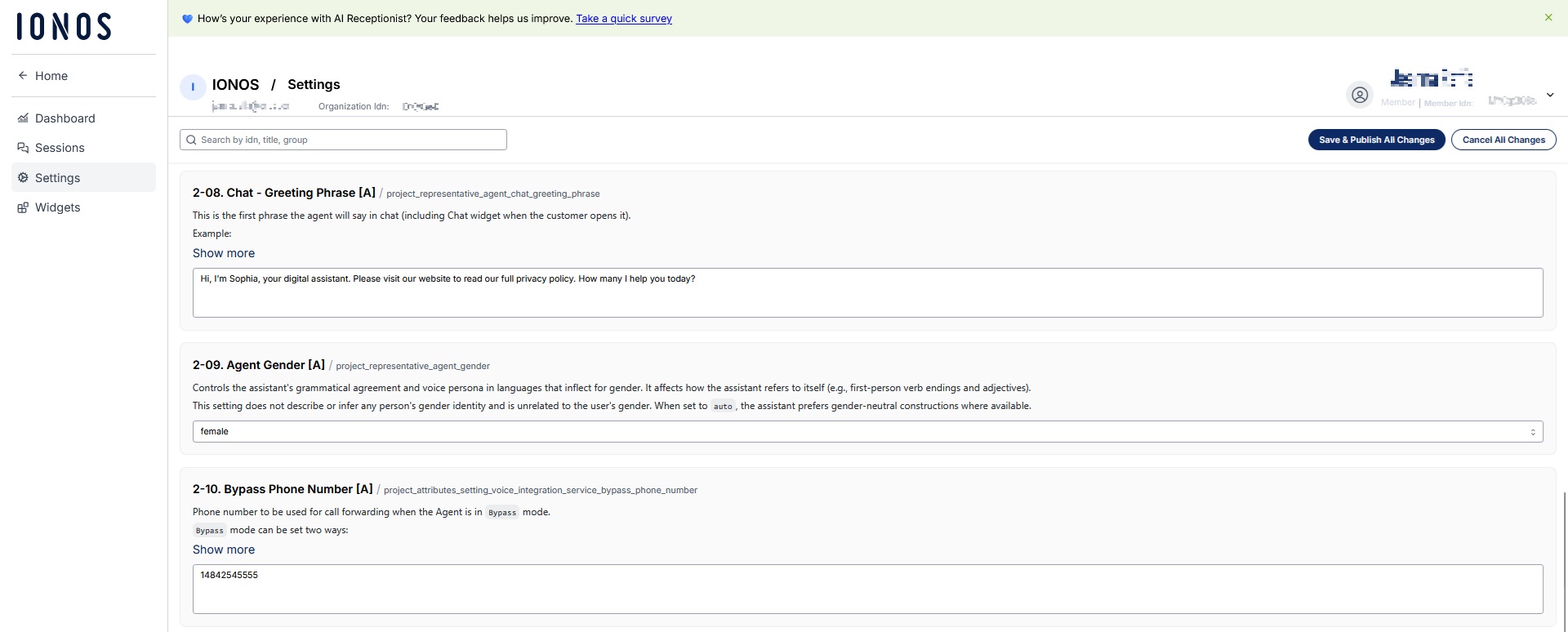Viewport: 1568px width, 632px height.
Task: Go to the Widgets page
Action: [x=58, y=207]
